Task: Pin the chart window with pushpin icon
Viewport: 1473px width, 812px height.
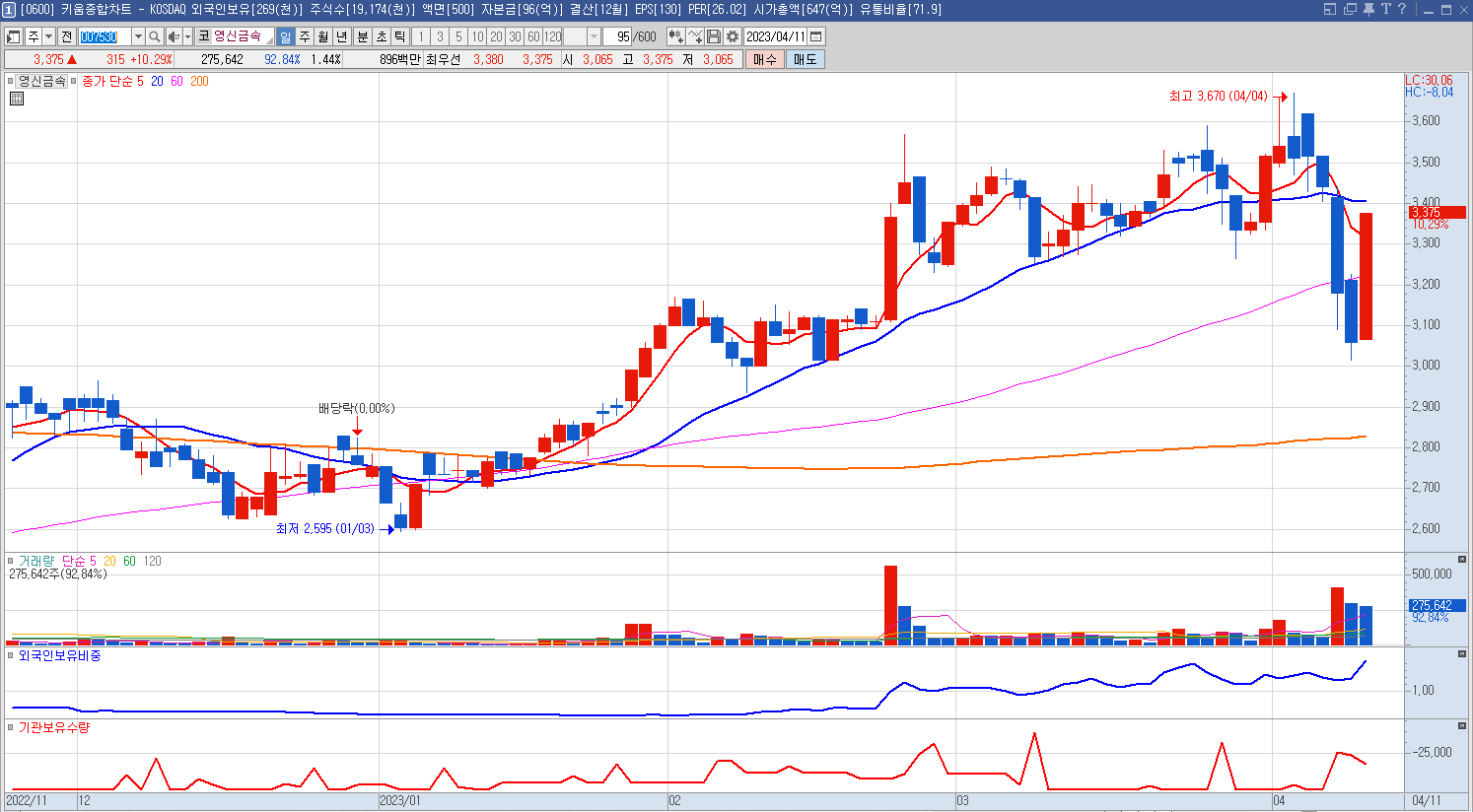Action: tap(1369, 9)
